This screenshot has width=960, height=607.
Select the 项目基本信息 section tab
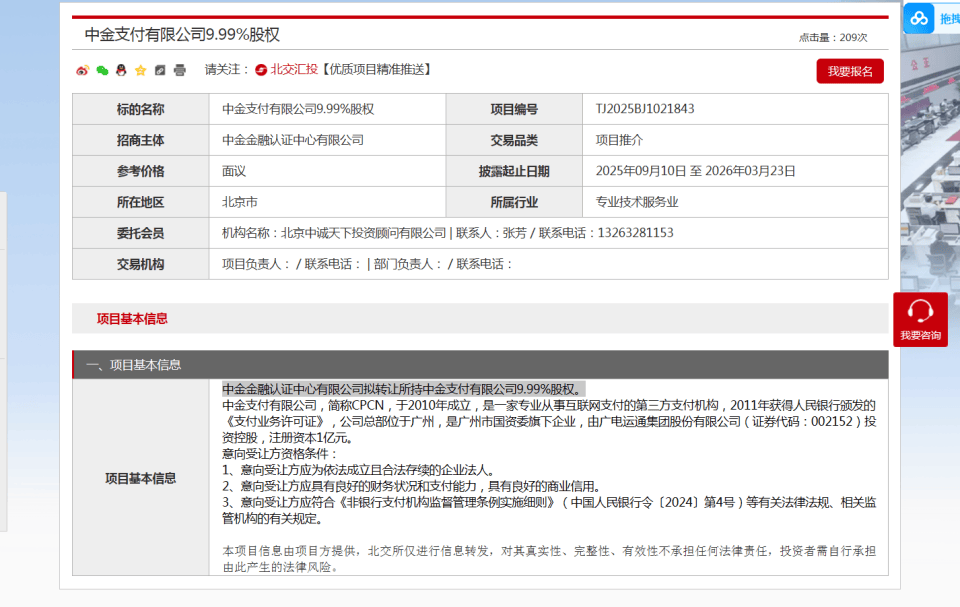click(x=132, y=319)
